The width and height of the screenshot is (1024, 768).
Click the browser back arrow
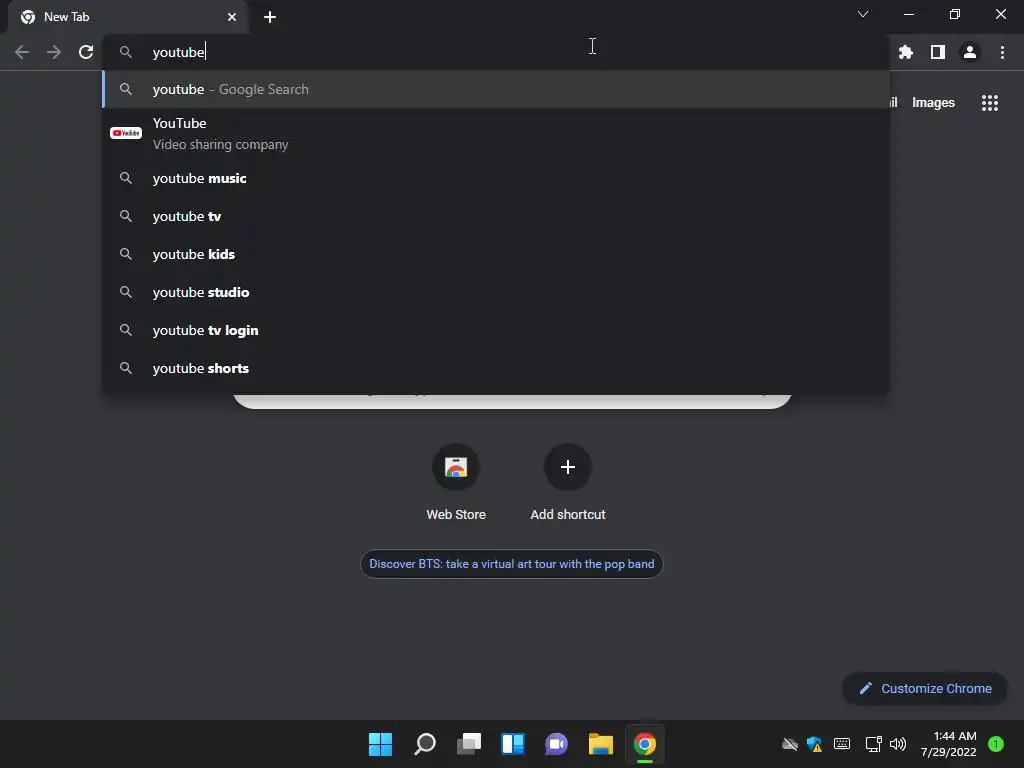[x=22, y=52]
